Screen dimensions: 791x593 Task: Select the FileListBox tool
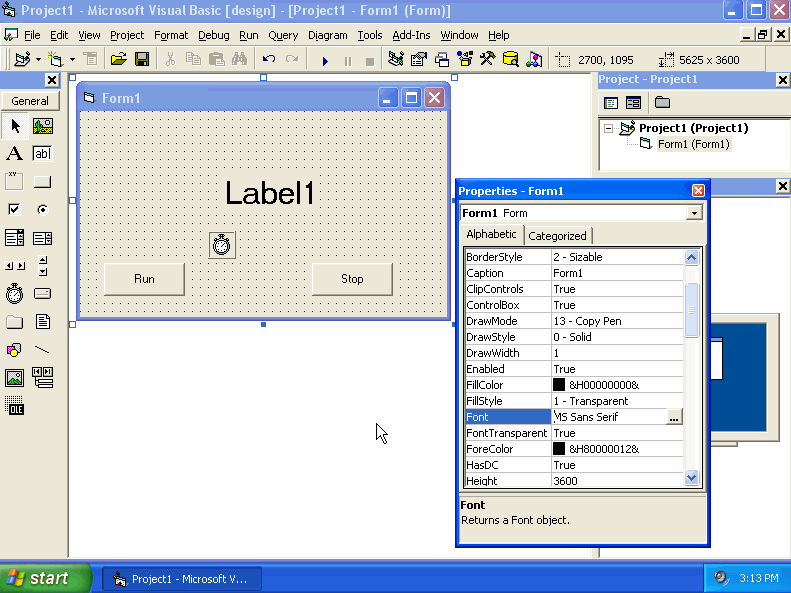pyautogui.click(x=43, y=322)
